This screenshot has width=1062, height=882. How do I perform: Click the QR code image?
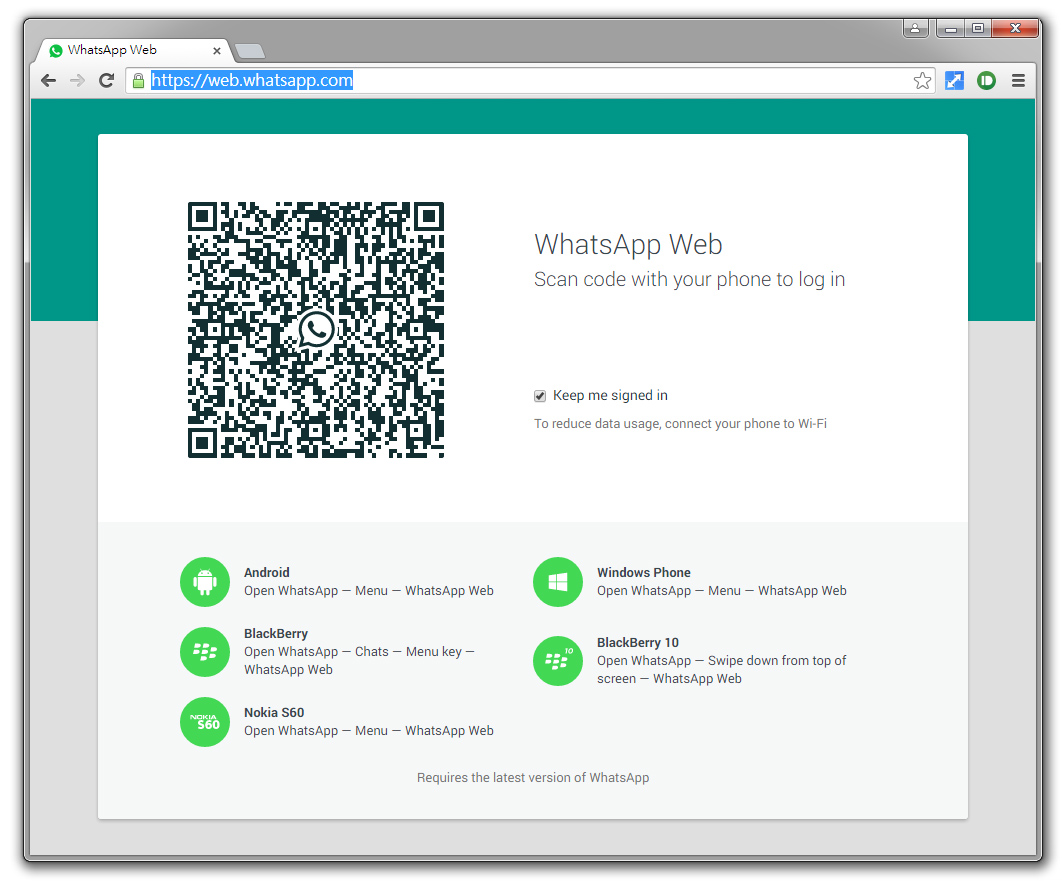click(316, 330)
